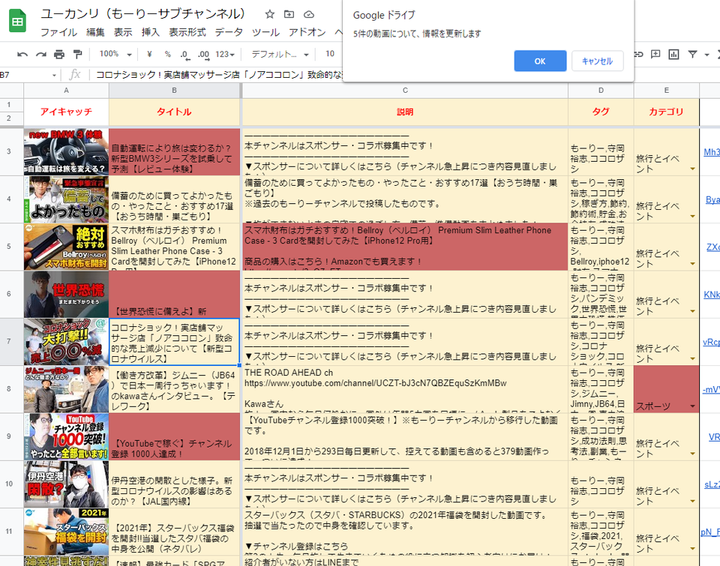
Task: Click the Undo arrow in the toolbar
Action: pyautogui.click(x=22, y=55)
